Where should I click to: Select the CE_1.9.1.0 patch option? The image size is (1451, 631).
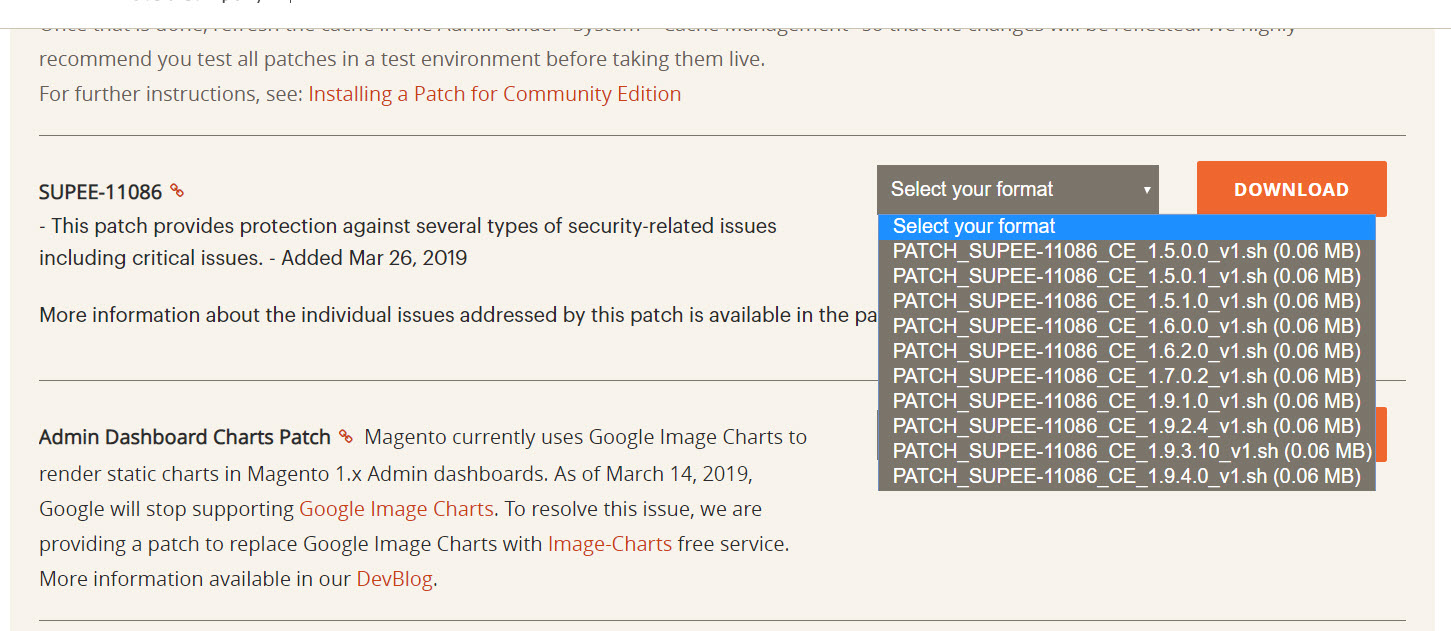[1127, 401]
